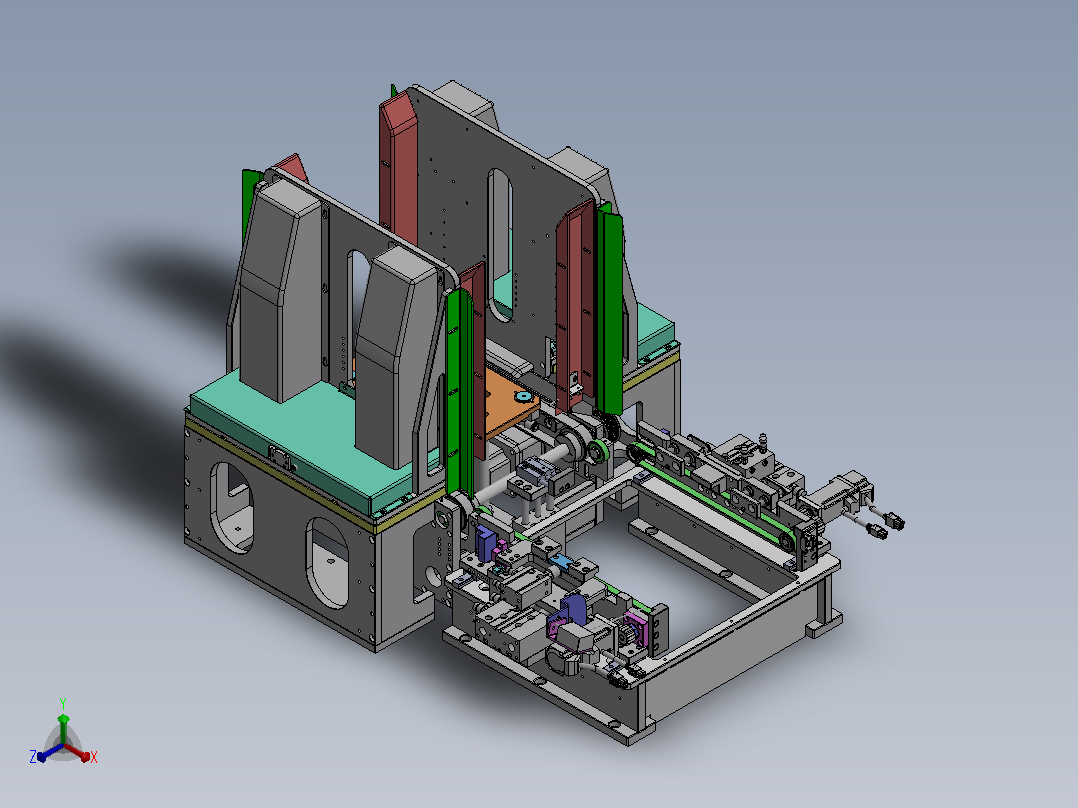1078x808 pixels.
Task: Click the blue Z axis of the orientation triad
Action: pos(51,752)
